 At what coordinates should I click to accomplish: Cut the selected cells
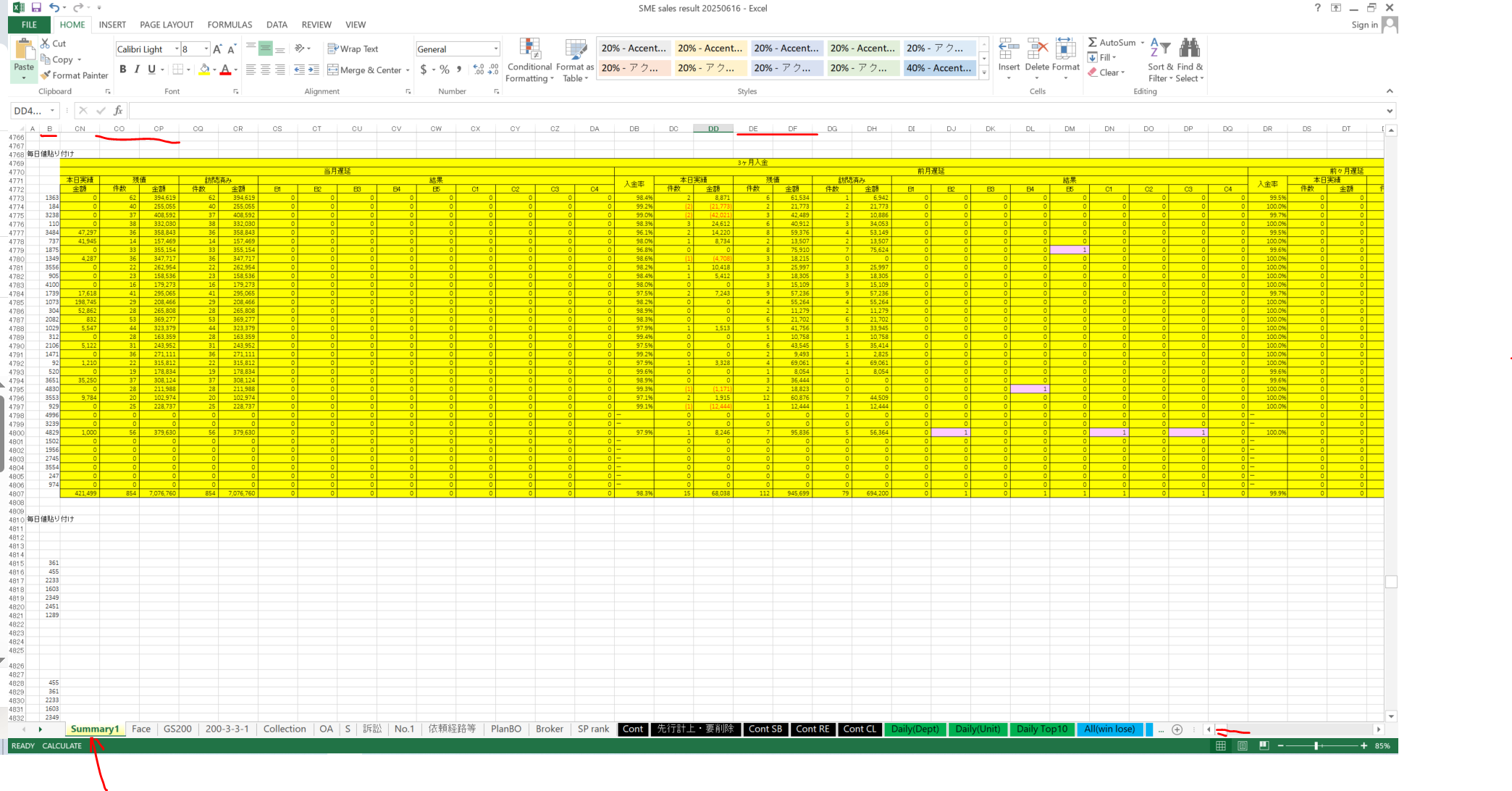click(x=54, y=43)
